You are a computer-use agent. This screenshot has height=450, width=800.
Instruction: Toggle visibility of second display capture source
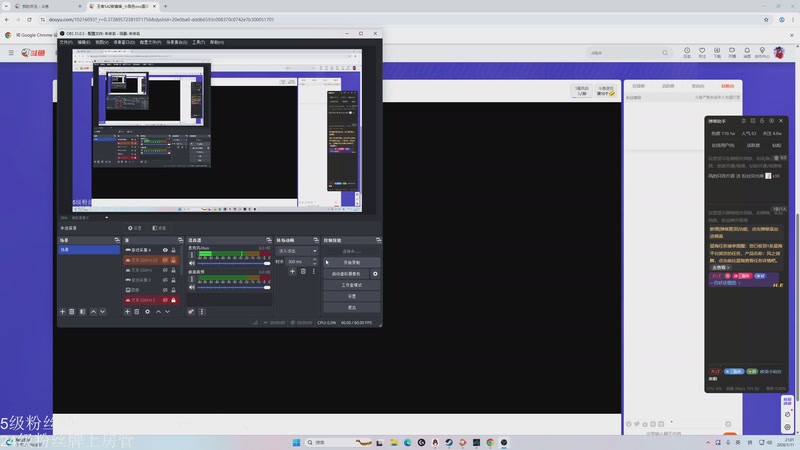(165, 280)
